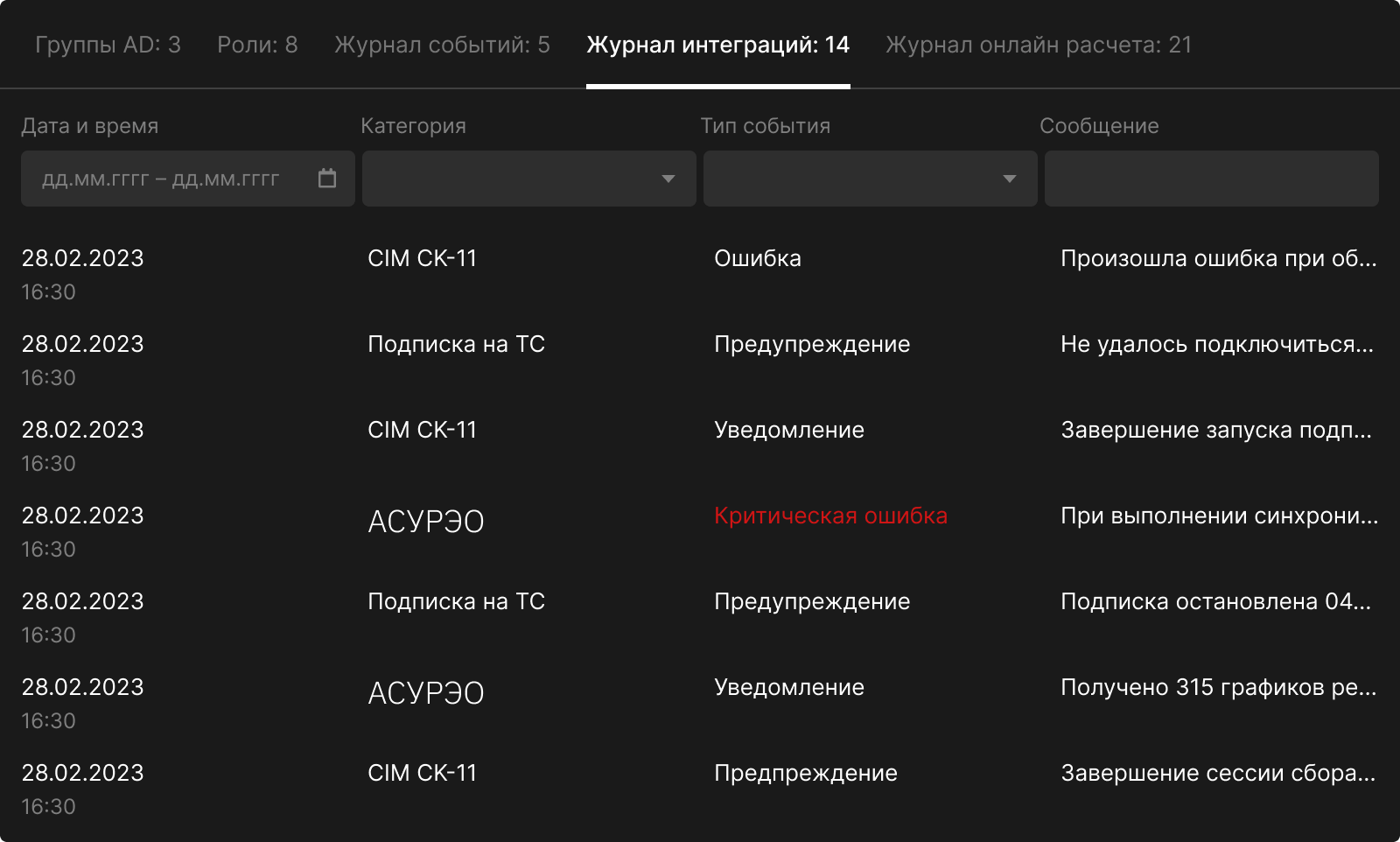
Task: Click the misspelled Предпреждение event cell
Action: 806,773
